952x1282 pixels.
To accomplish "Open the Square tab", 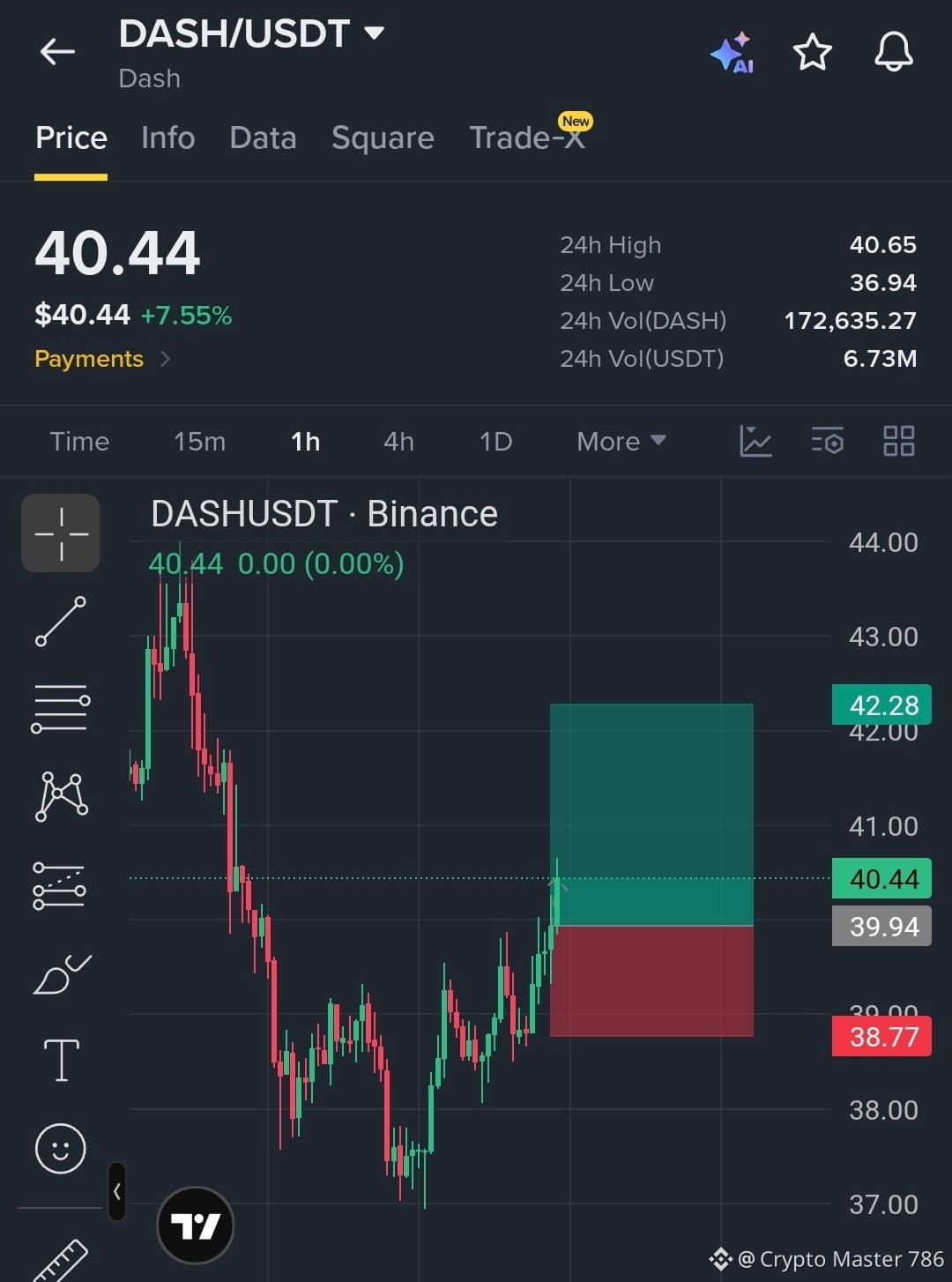I will [x=383, y=138].
